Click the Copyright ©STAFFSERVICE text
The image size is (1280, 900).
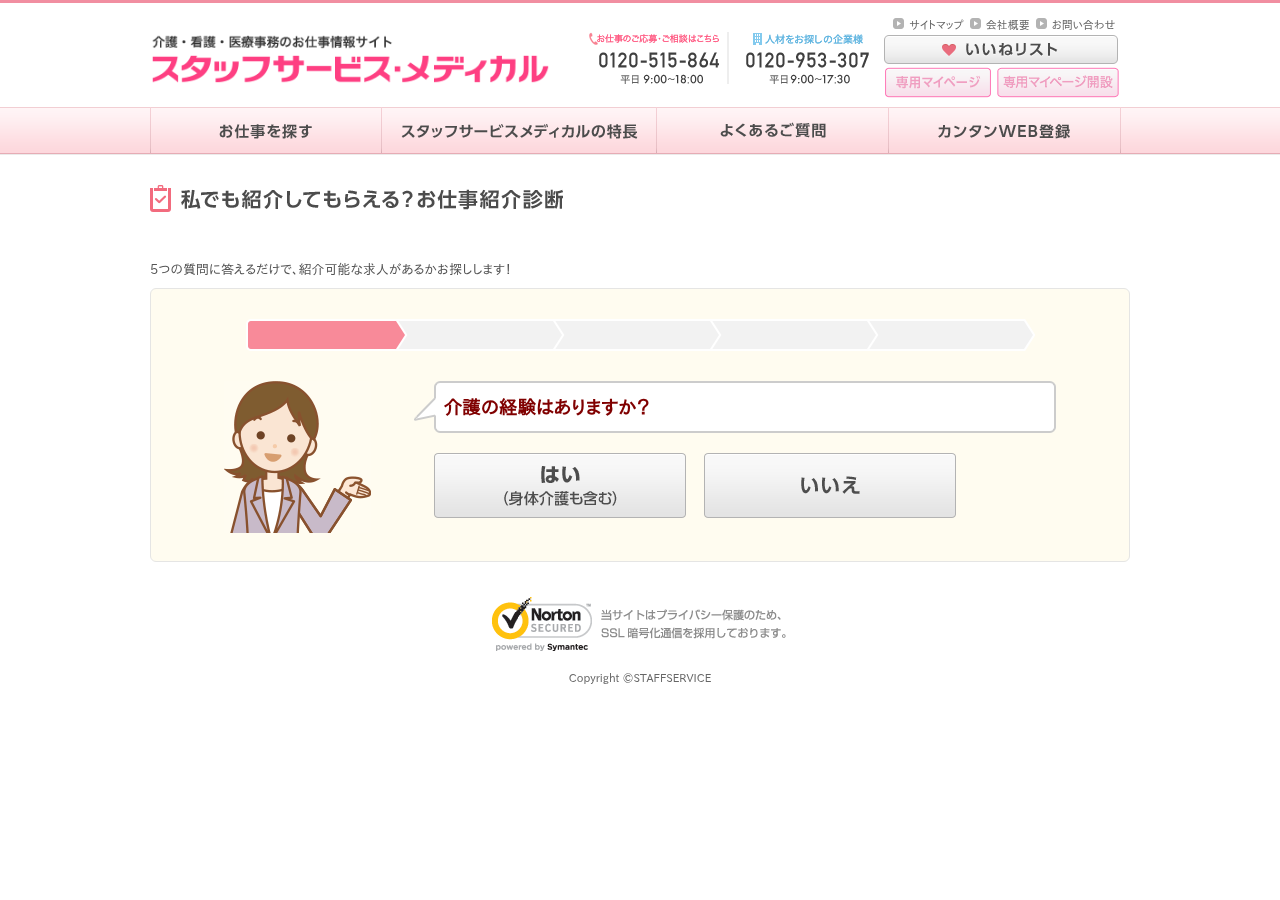coord(640,678)
